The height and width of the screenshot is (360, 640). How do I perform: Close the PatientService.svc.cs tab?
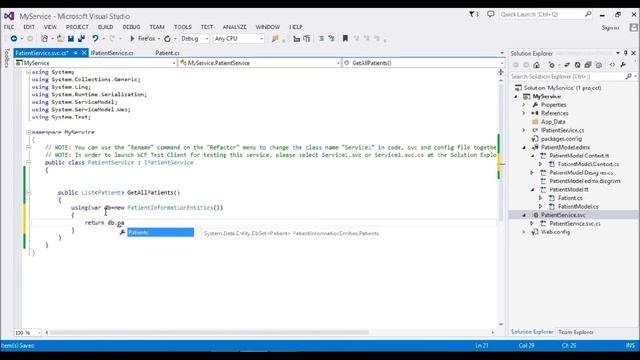[x=84, y=53]
